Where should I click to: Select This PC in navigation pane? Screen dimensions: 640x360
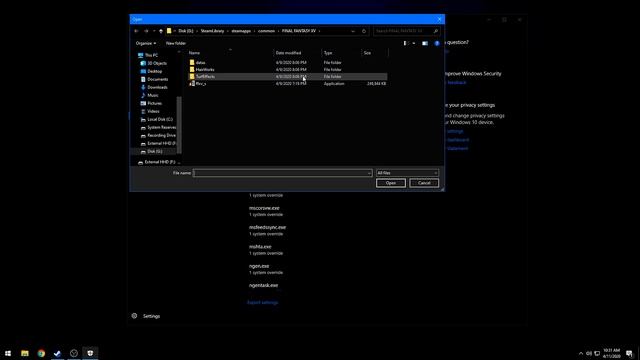[x=151, y=55]
